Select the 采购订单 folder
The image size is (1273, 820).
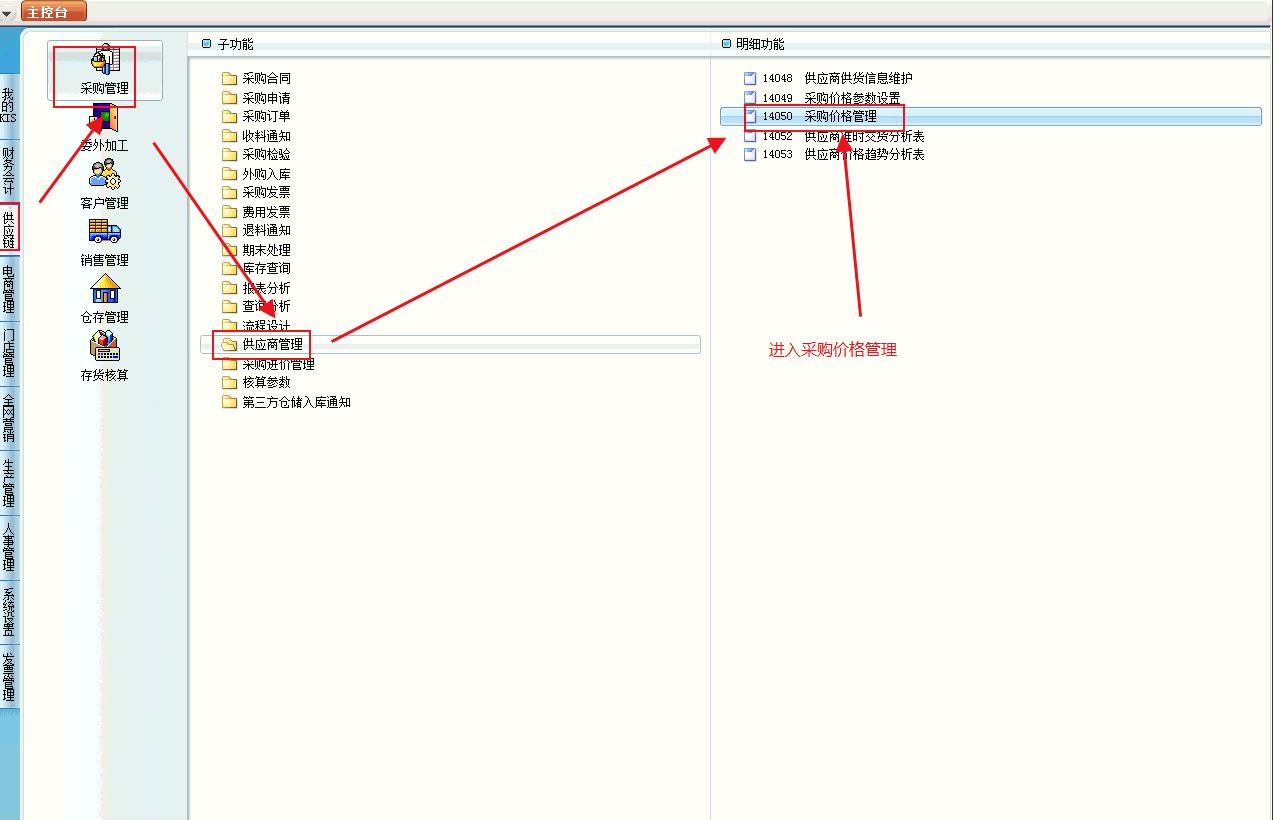tap(256, 116)
